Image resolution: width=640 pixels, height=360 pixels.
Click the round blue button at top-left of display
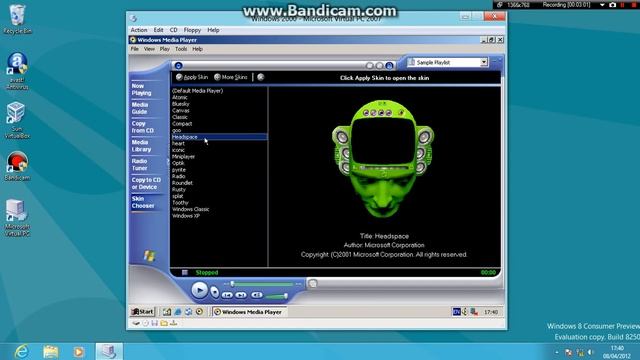coord(178,65)
